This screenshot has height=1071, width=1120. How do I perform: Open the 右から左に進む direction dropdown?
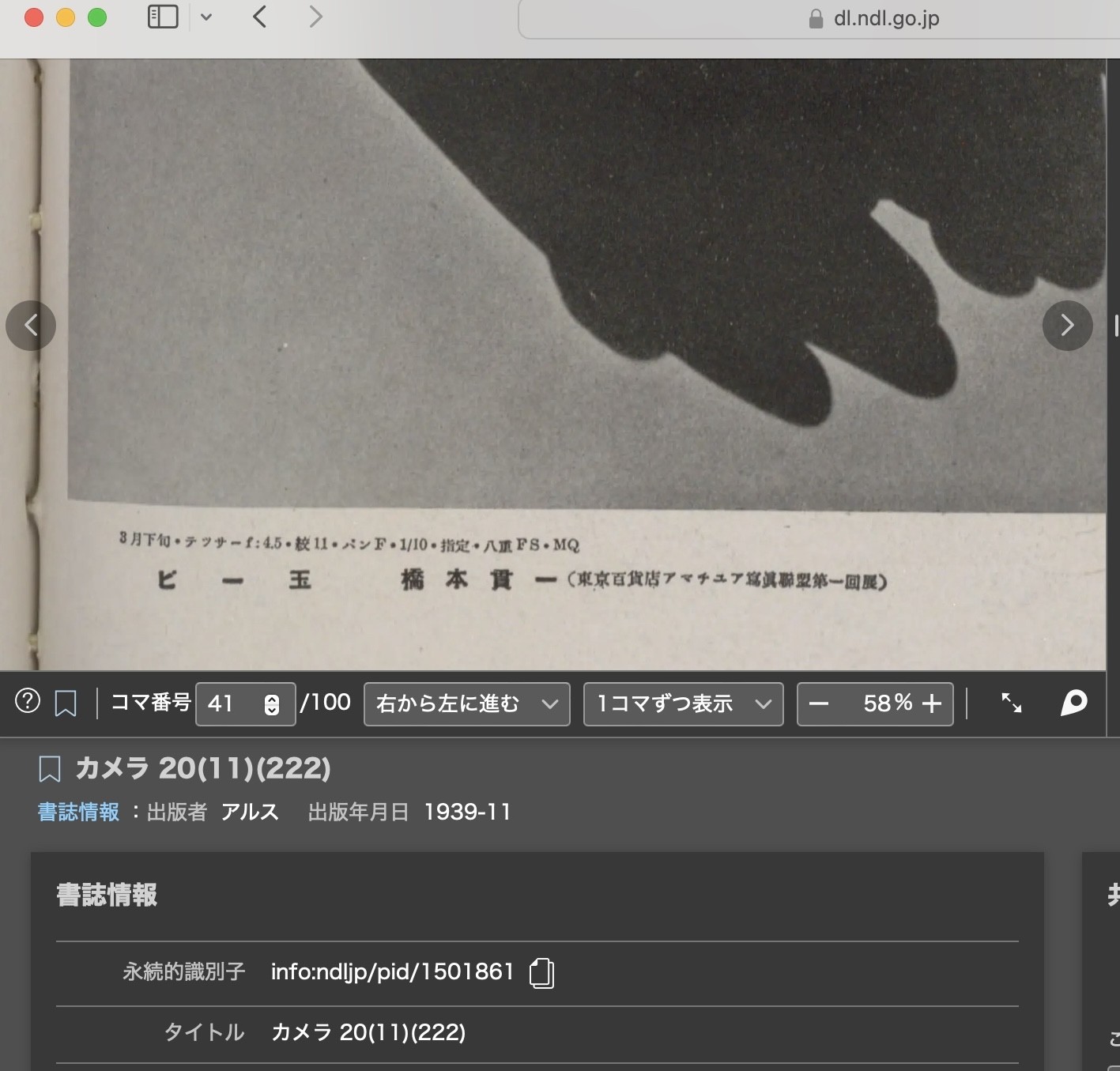[x=466, y=703]
